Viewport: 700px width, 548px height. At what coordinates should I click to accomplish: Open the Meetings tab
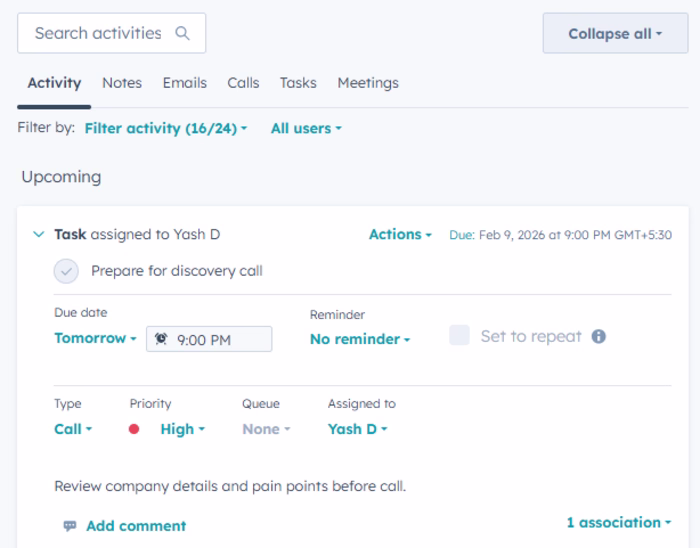pyautogui.click(x=368, y=83)
